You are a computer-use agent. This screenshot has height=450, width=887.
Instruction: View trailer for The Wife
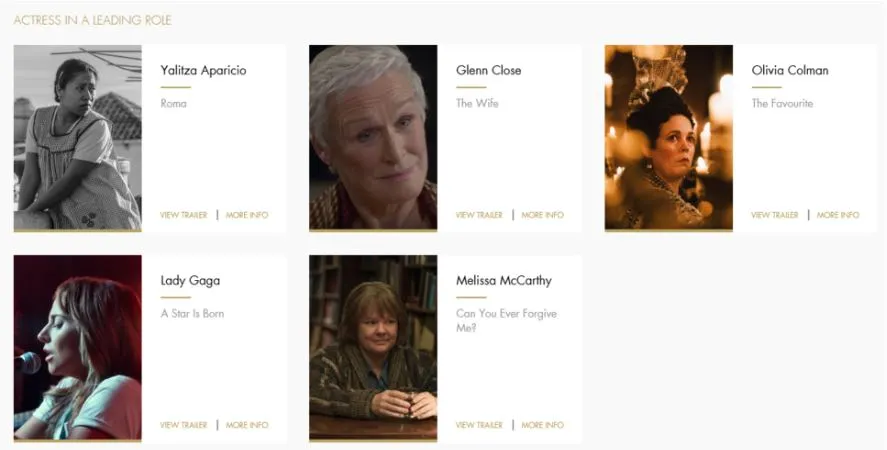(479, 215)
